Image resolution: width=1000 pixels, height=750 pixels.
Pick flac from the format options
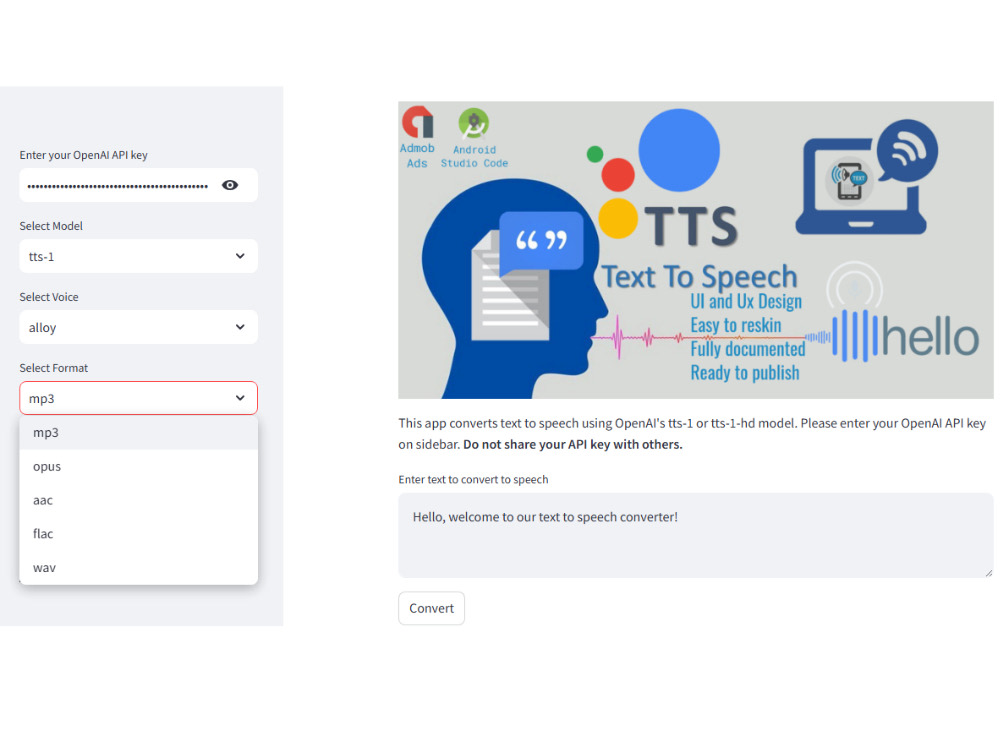pos(138,534)
